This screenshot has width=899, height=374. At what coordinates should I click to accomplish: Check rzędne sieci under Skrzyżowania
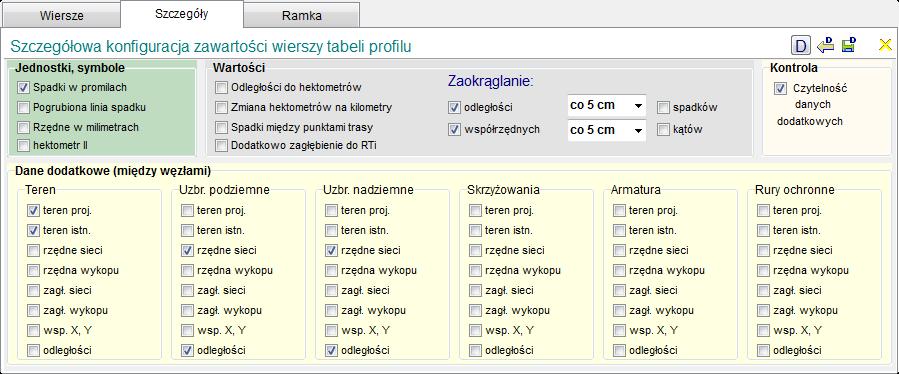475,251
